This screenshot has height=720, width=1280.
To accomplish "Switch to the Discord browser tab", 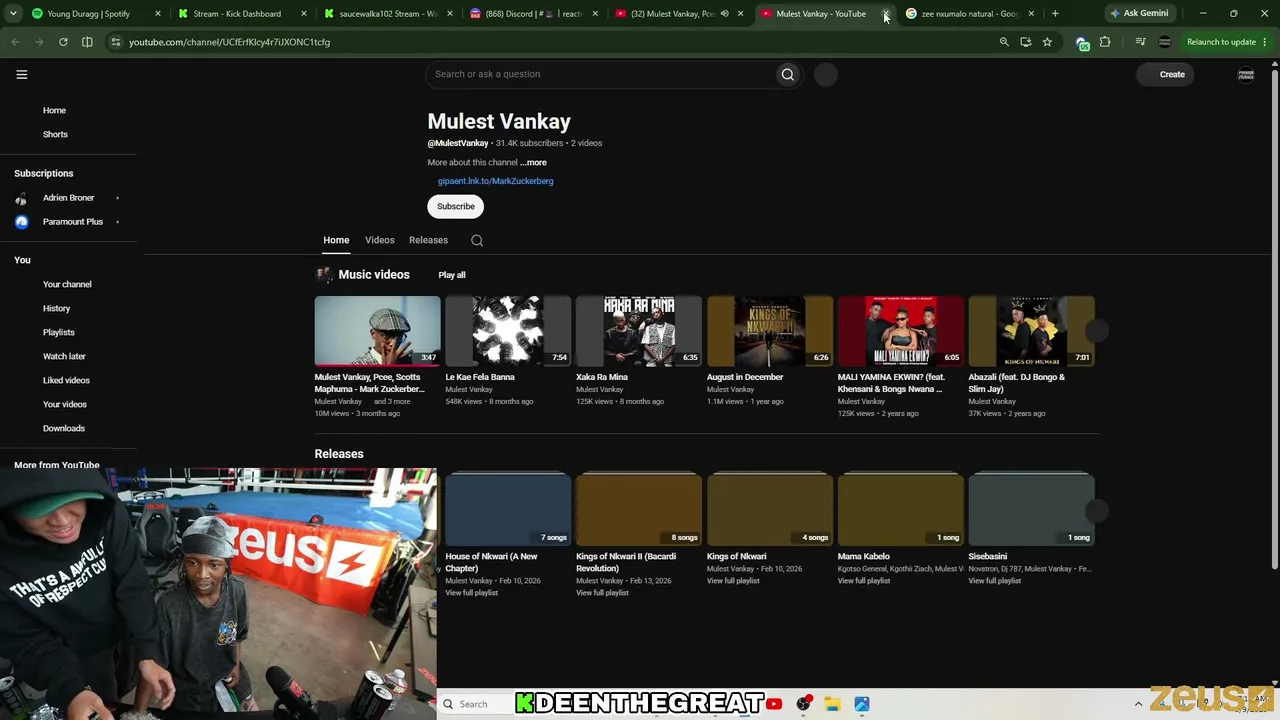I will (533, 14).
